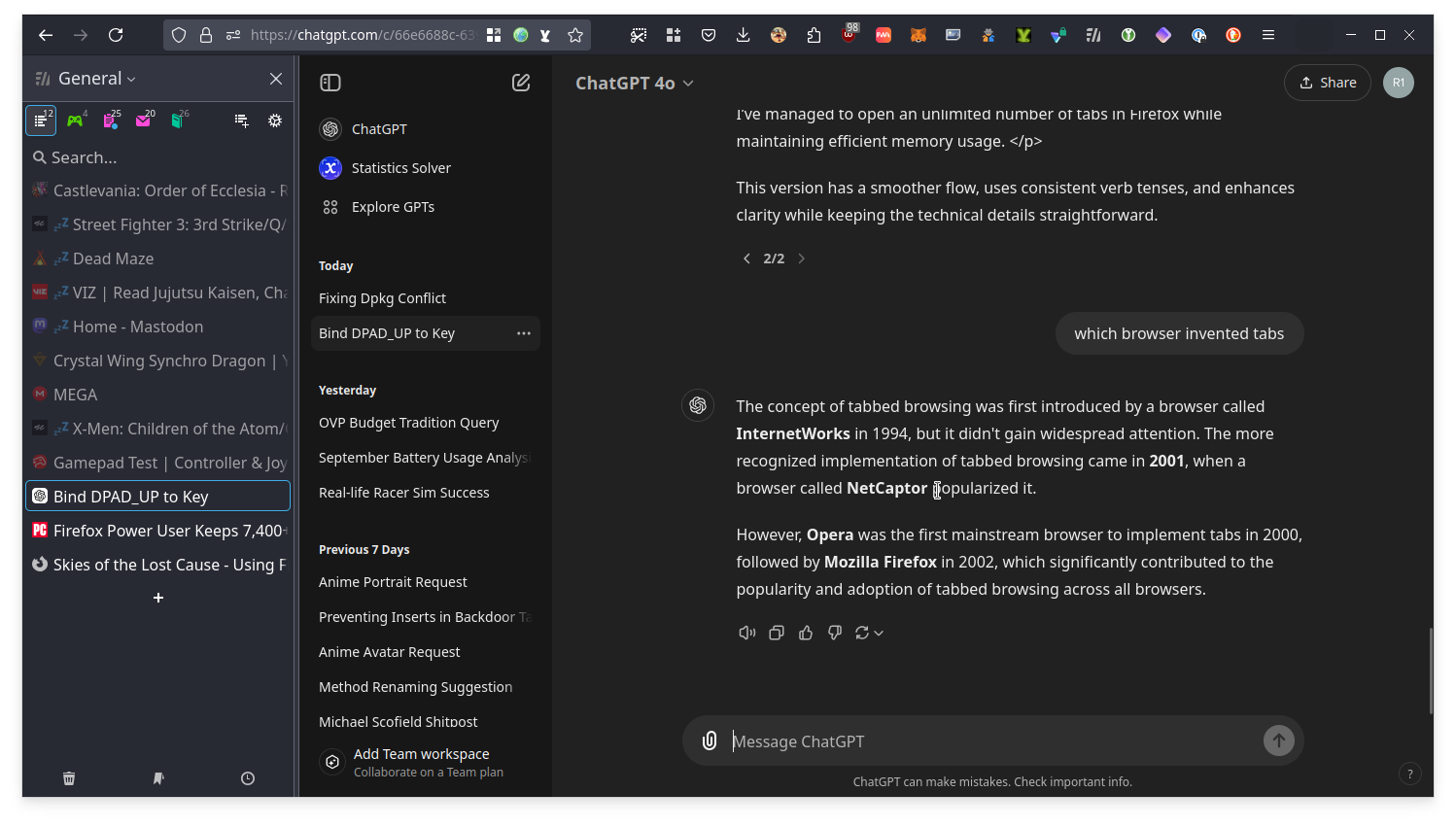Open Sidebery settings gear icon
This screenshot has width=1456, height=827.
(x=275, y=121)
